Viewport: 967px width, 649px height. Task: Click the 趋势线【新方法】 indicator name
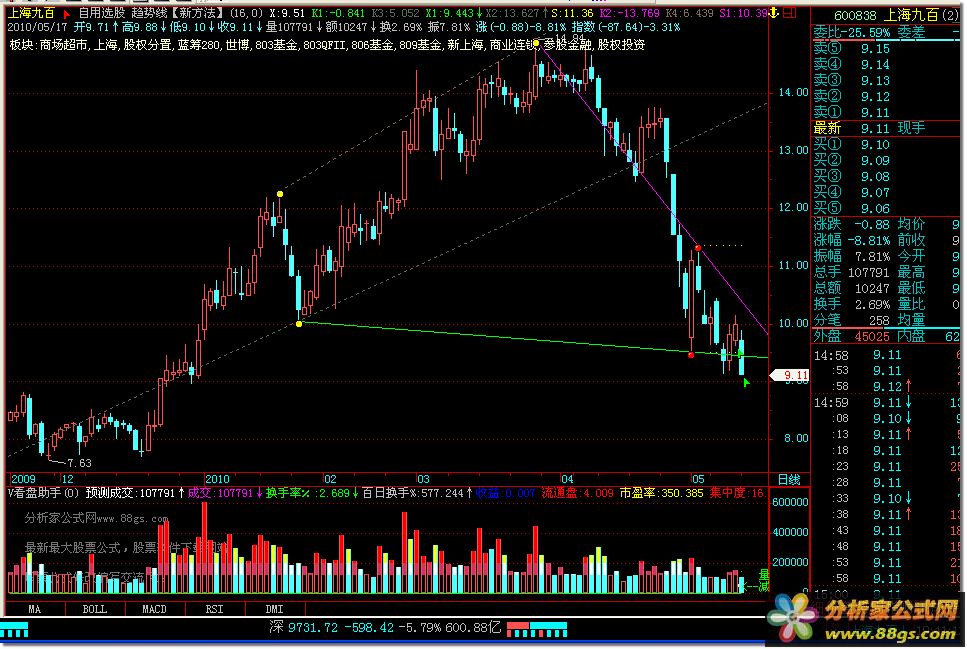178,13
